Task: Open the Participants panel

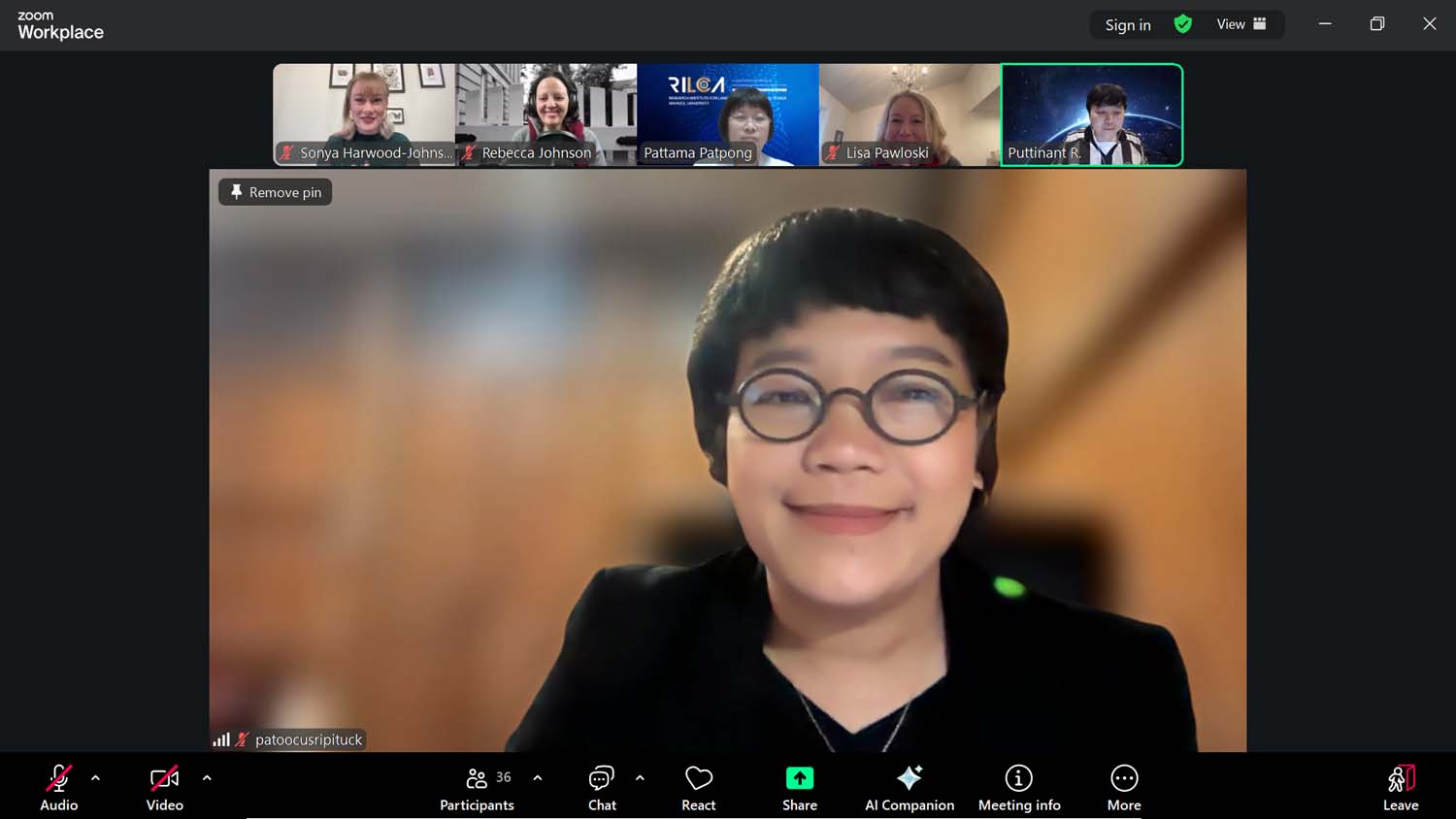Action: (x=477, y=787)
